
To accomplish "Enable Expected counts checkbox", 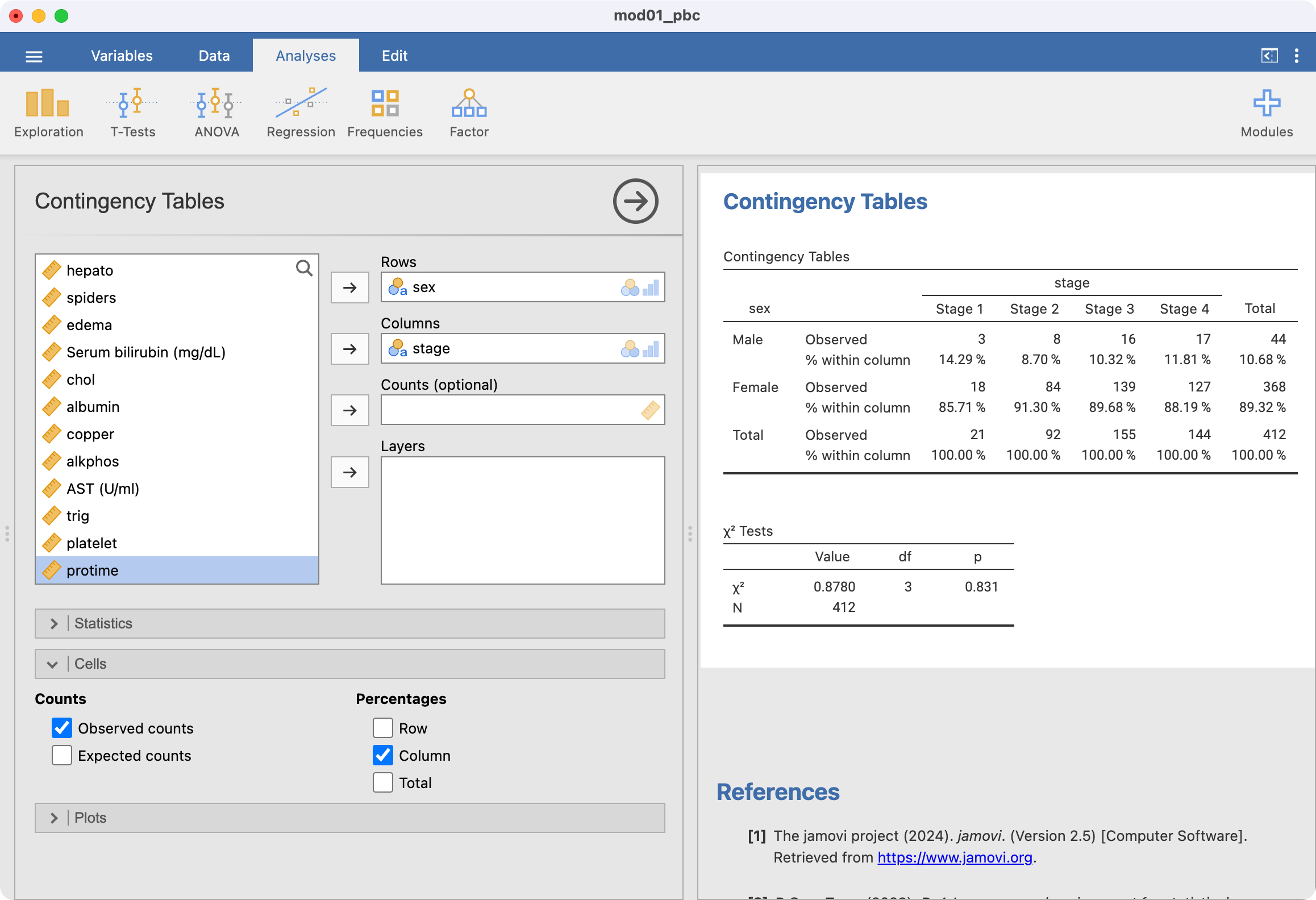I will 62,756.
